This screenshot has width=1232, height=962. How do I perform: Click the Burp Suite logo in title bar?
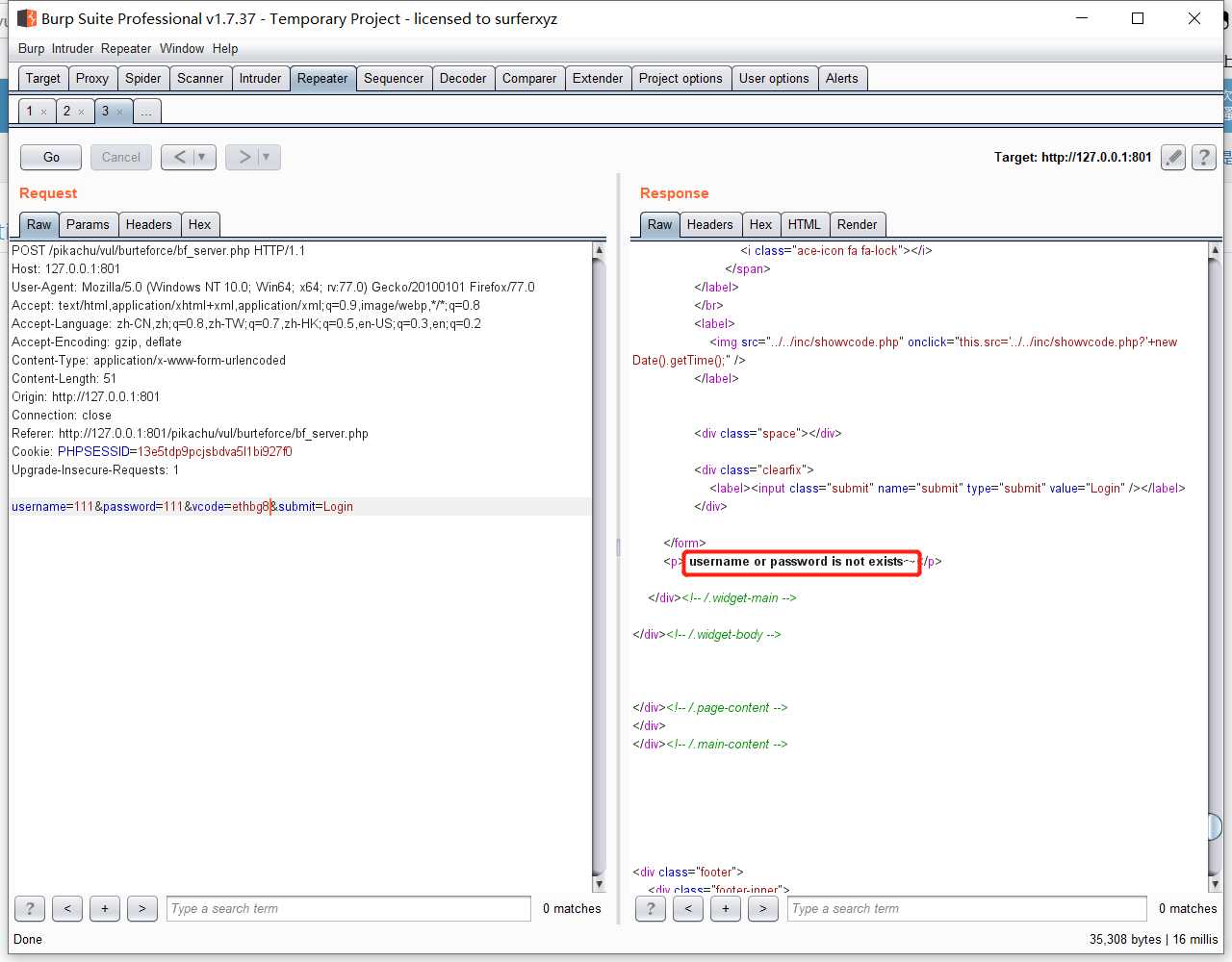(27, 18)
